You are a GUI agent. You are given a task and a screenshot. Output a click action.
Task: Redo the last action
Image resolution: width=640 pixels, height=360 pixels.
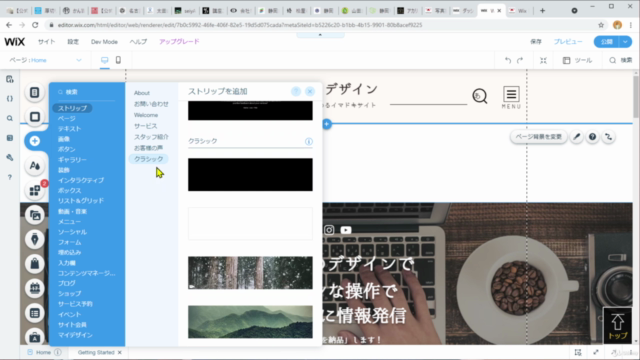pyautogui.click(x=520, y=60)
